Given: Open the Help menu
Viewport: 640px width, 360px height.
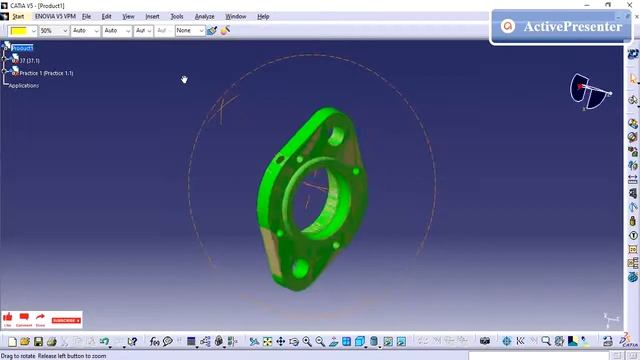Looking at the screenshot, I should 263,17.
